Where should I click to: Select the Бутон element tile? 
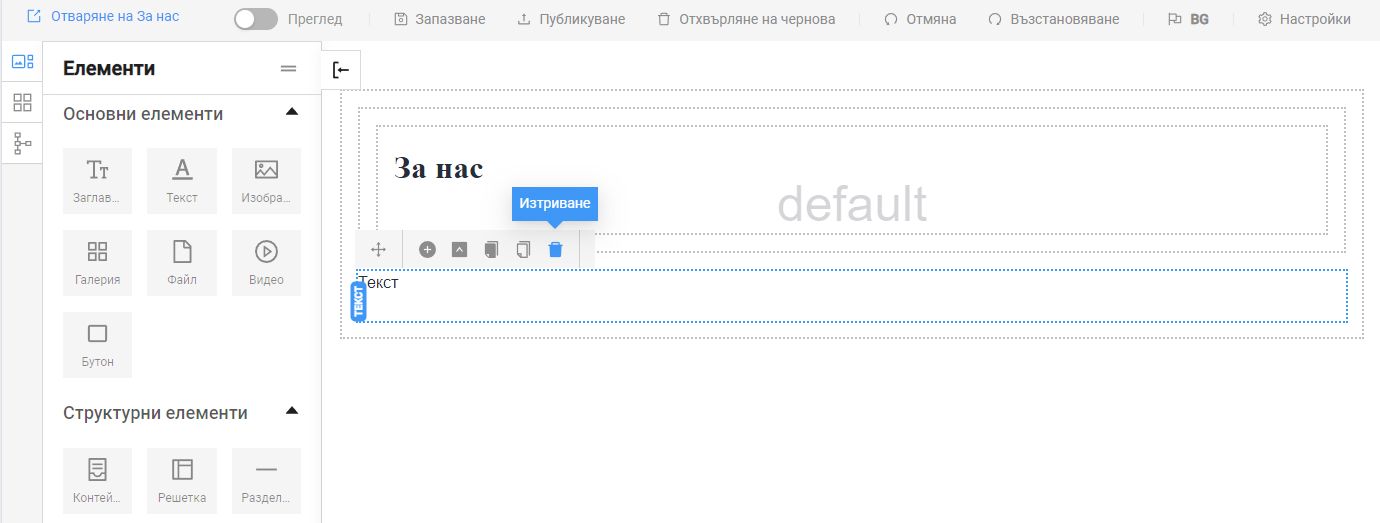(x=97, y=345)
